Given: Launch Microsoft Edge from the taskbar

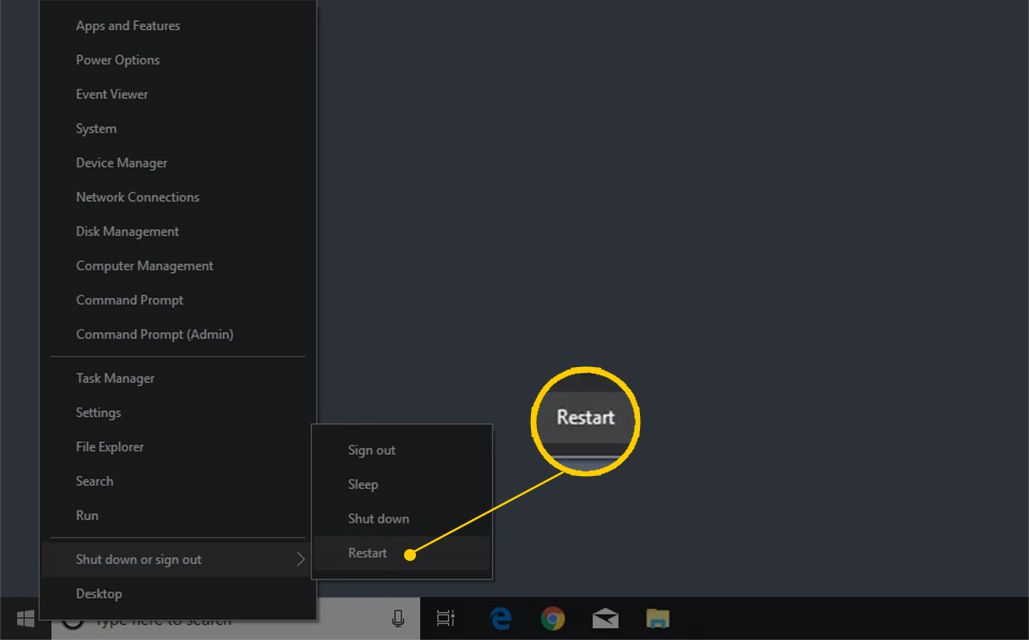Looking at the screenshot, I should [x=501, y=619].
